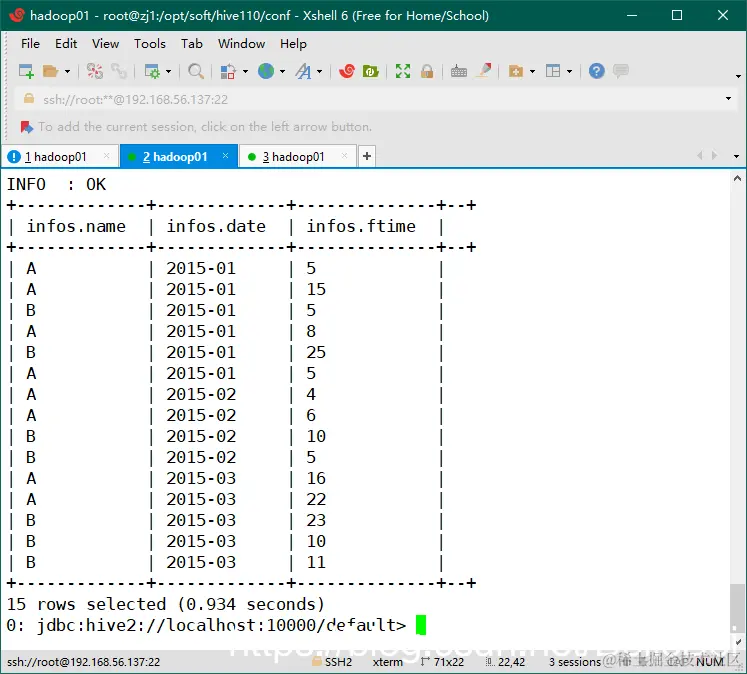Viewport: 747px width, 674px height.
Task: Click the terminal scrollbar up arrow
Action: click(737, 179)
